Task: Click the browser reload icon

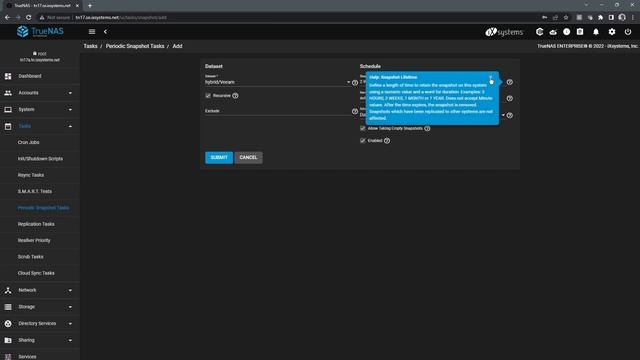Action: [29, 18]
